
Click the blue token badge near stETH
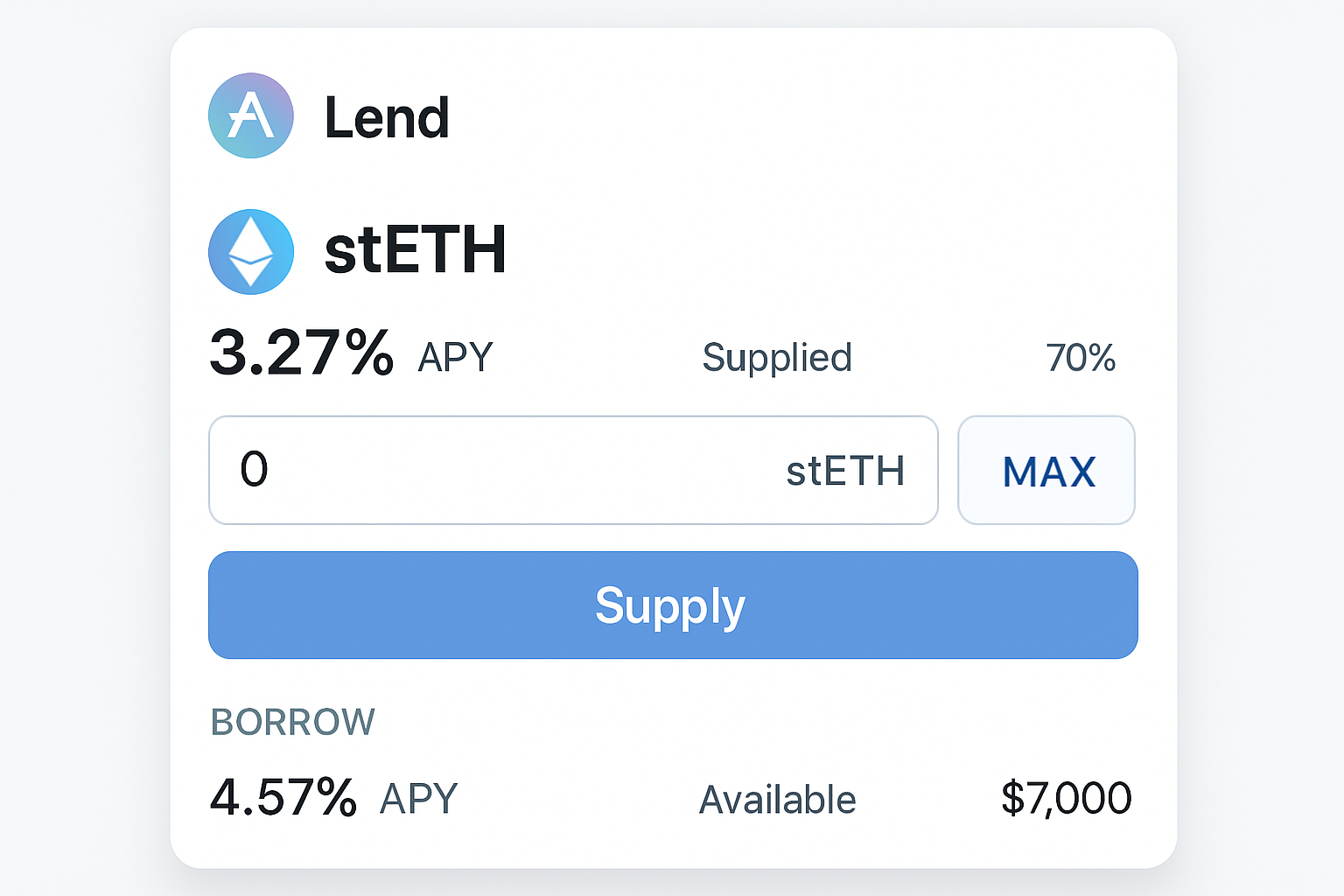[250, 252]
